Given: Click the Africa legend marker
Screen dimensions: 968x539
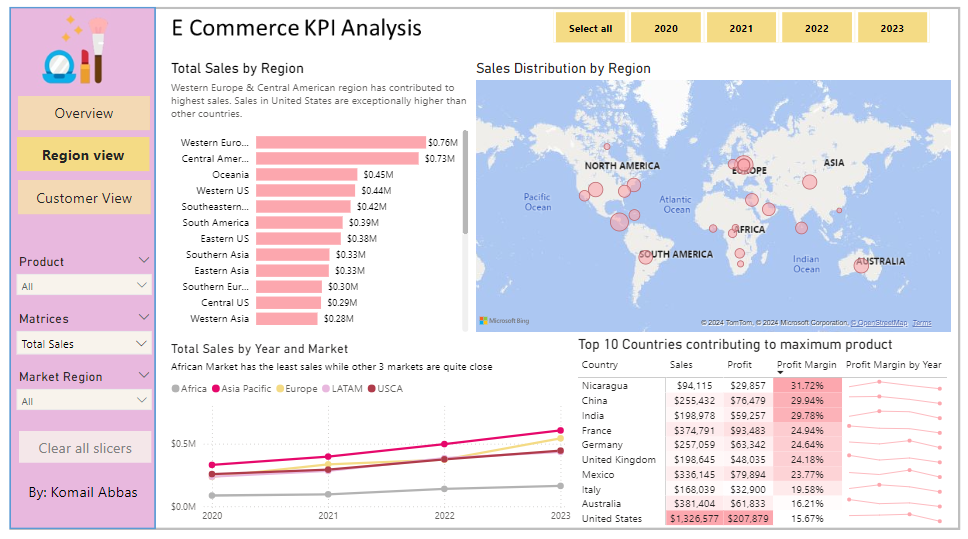Looking at the screenshot, I should [176, 388].
